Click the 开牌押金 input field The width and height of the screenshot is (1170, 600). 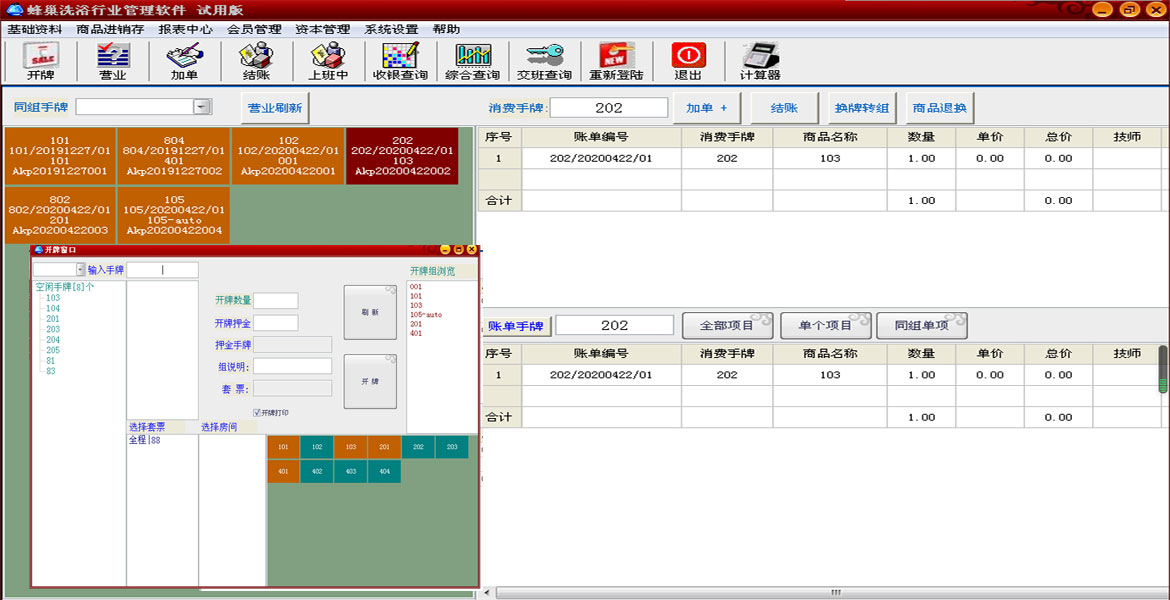[x=275, y=322]
